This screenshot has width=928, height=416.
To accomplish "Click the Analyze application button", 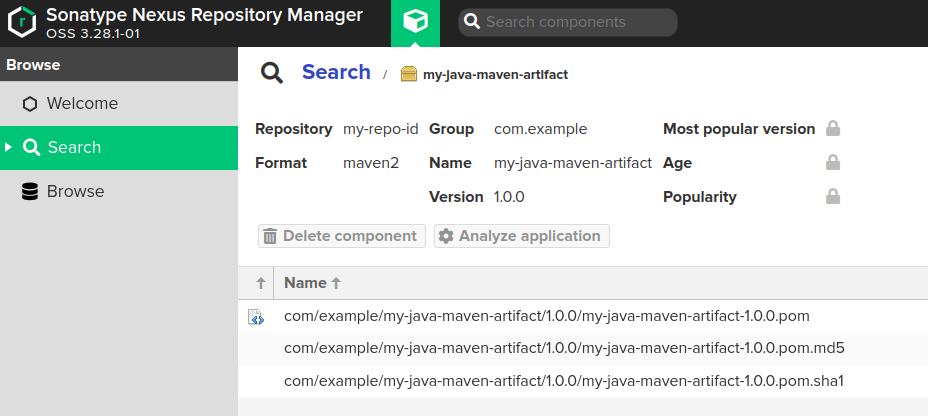I will [x=521, y=236].
